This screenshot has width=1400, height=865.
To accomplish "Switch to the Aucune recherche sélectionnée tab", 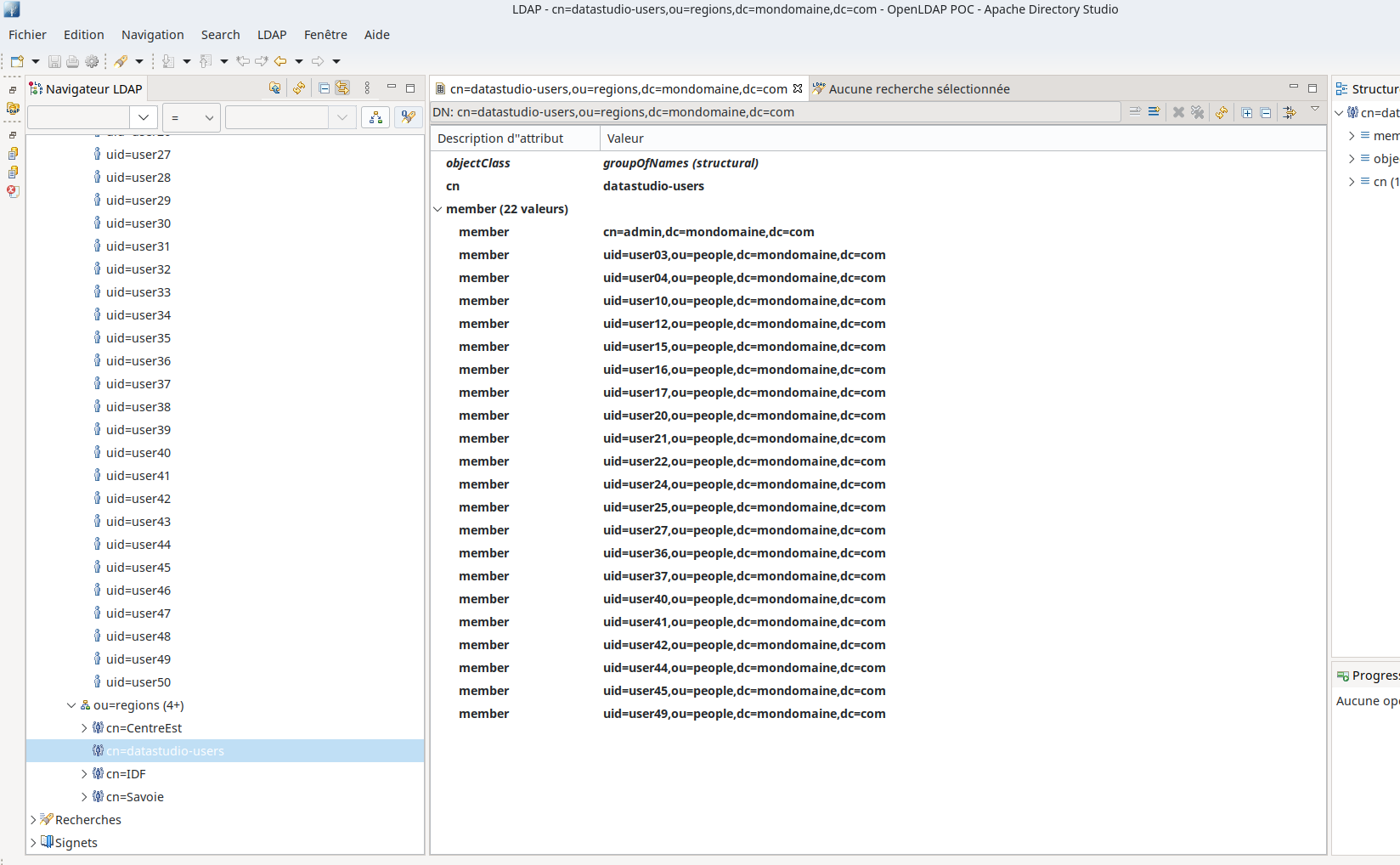I will pyautogui.click(x=912, y=88).
